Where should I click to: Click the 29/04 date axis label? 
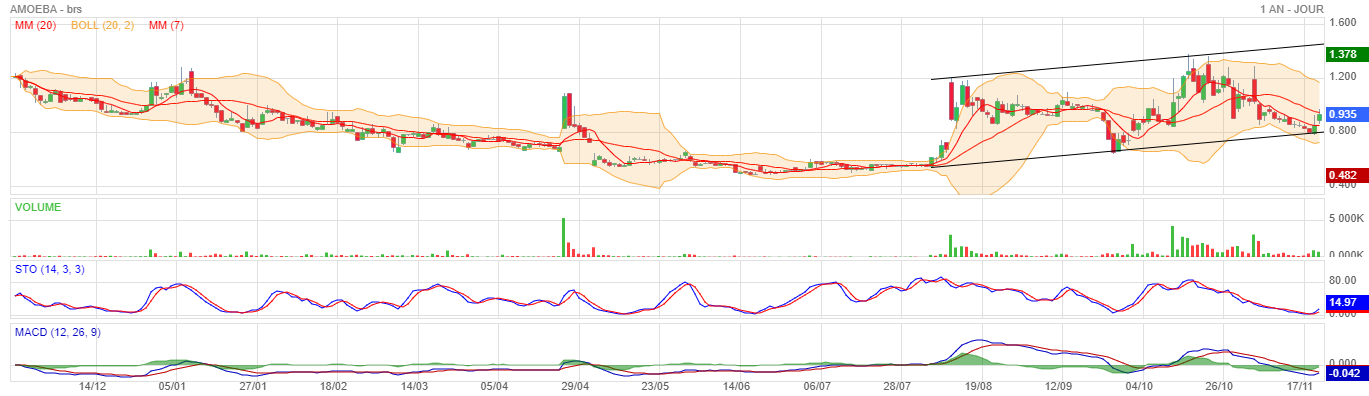click(574, 385)
